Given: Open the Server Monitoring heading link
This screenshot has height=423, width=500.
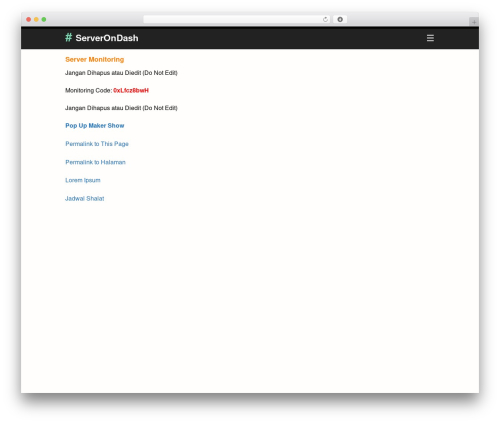Looking at the screenshot, I should (x=95, y=59).
